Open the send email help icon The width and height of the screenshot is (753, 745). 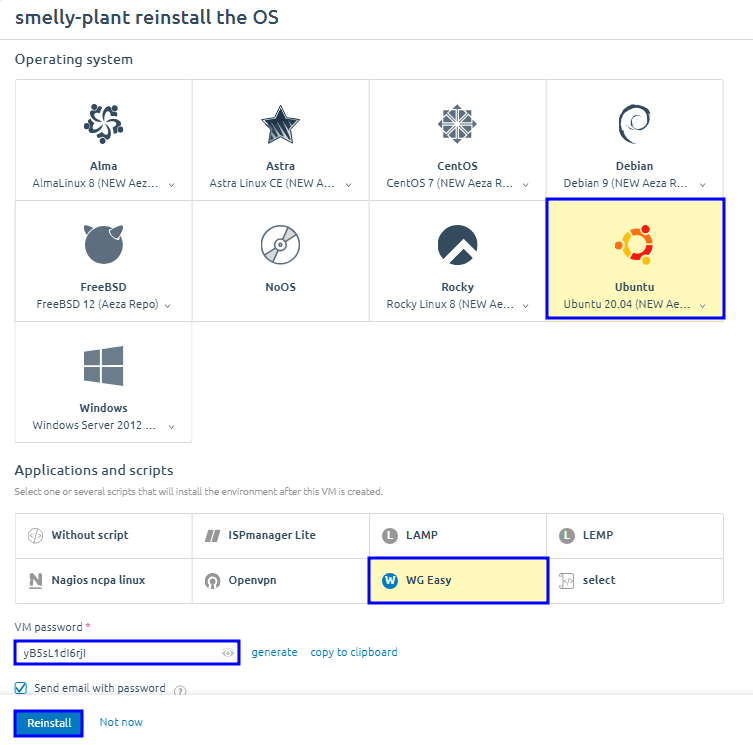pyautogui.click(x=181, y=690)
